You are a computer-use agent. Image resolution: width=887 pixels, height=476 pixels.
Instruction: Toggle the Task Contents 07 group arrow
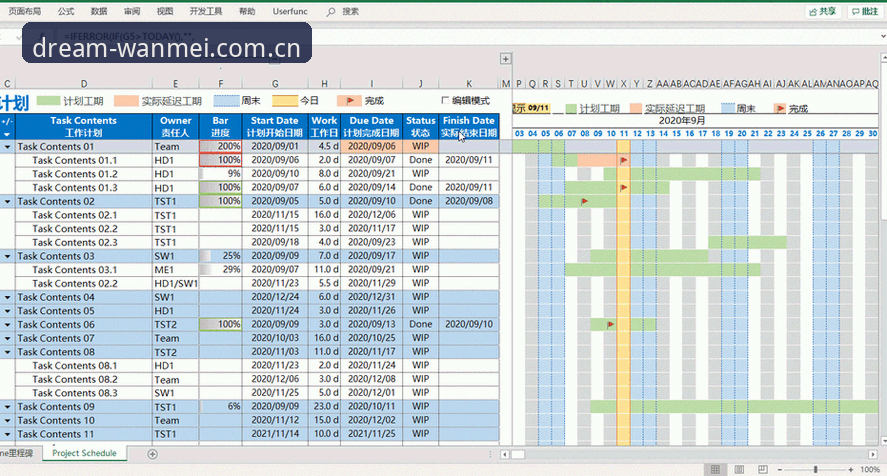pyautogui.click(x=7, y=338)
